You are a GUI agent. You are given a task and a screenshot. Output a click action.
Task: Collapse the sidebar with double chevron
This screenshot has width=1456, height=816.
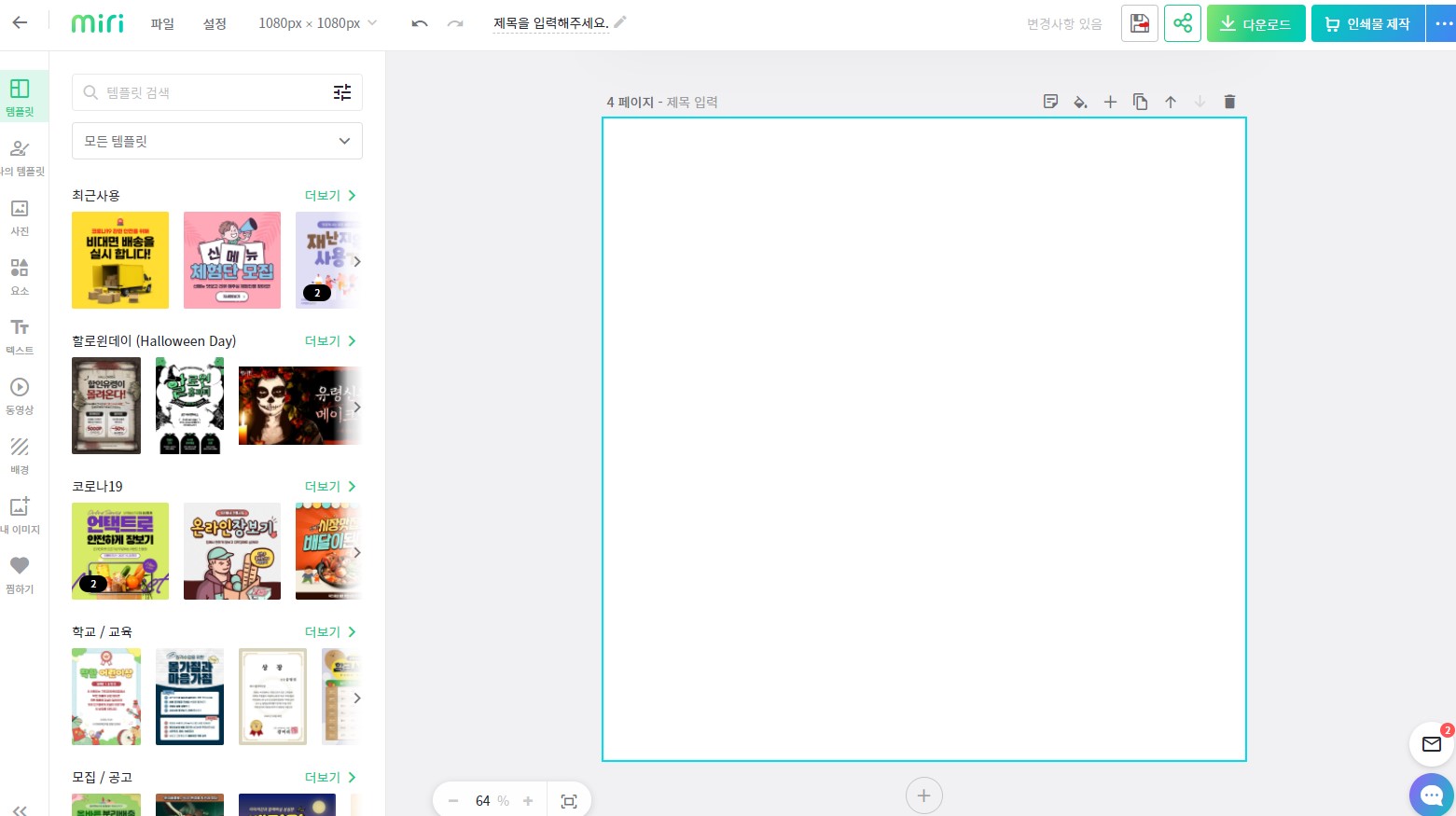click(20, 809)
